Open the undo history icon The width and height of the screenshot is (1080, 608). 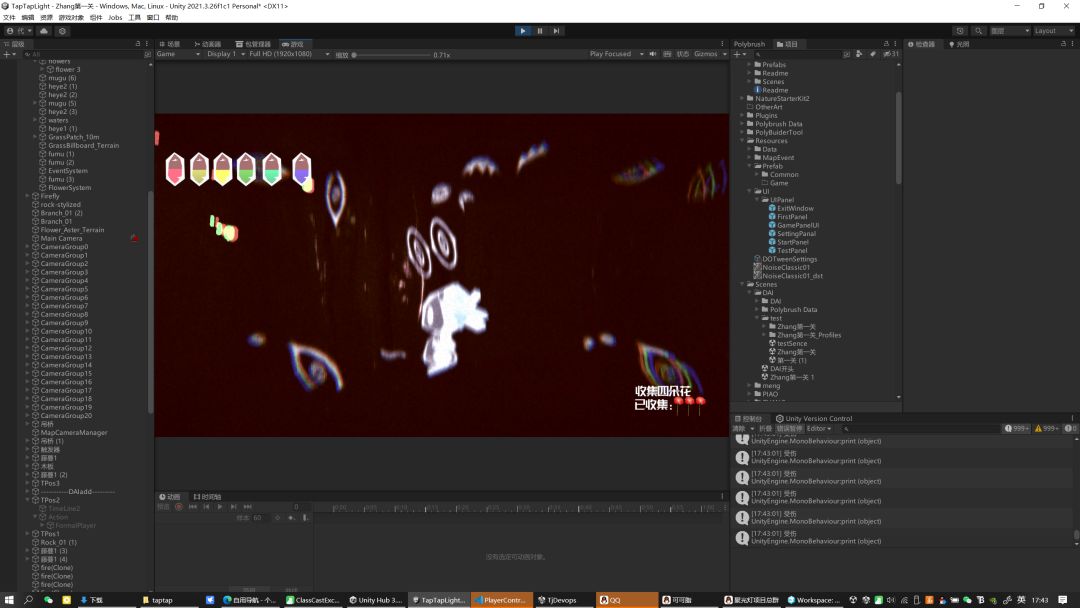tap(960, 31)
